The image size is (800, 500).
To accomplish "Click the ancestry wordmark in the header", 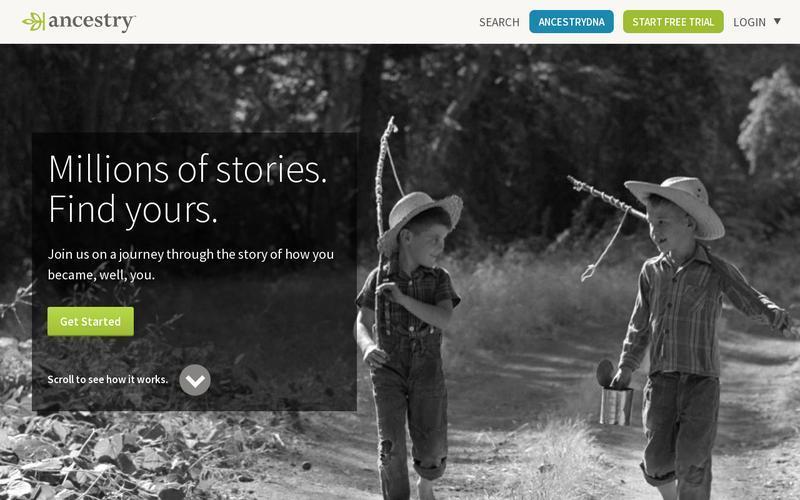I will 92,22.
